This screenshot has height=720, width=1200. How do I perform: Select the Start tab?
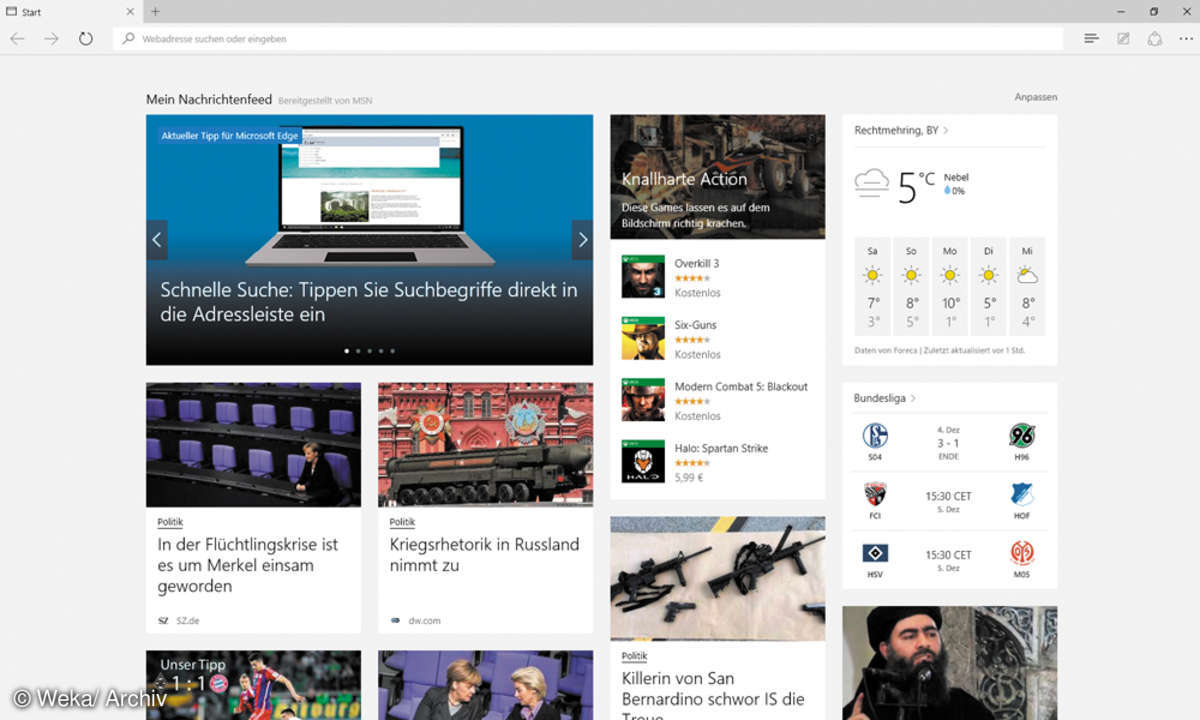tap(70, 11)
